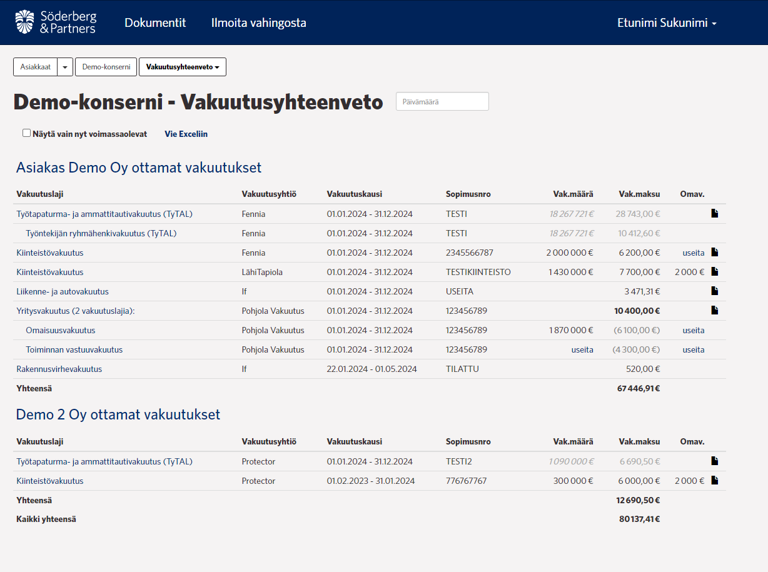Select premium 3 471,31 € cell

(x=642, y=291)
